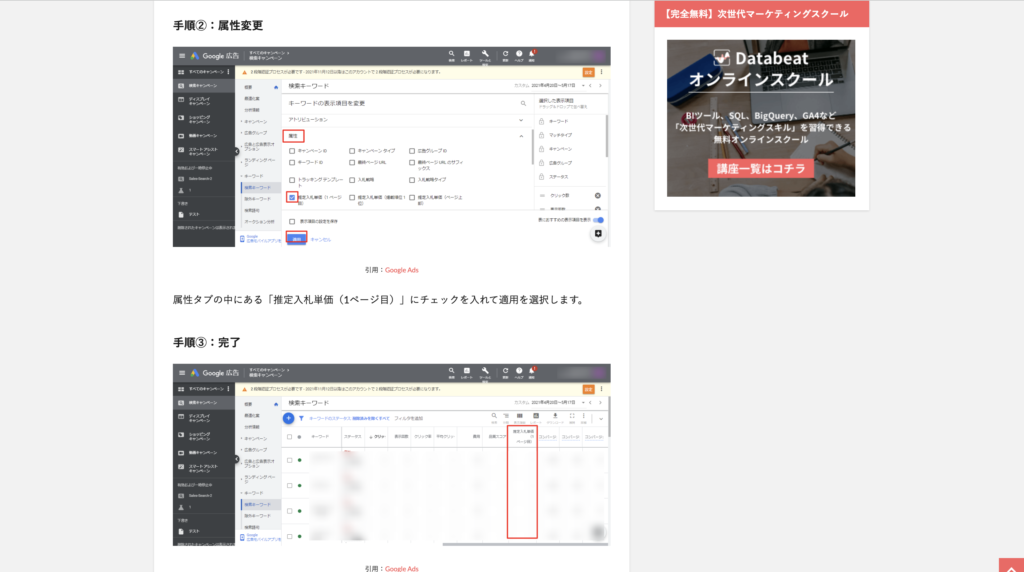Click フィルタを追加 in 手順③ screenshot
This screenshot has width=1024, height=572.
click(409, 419)
